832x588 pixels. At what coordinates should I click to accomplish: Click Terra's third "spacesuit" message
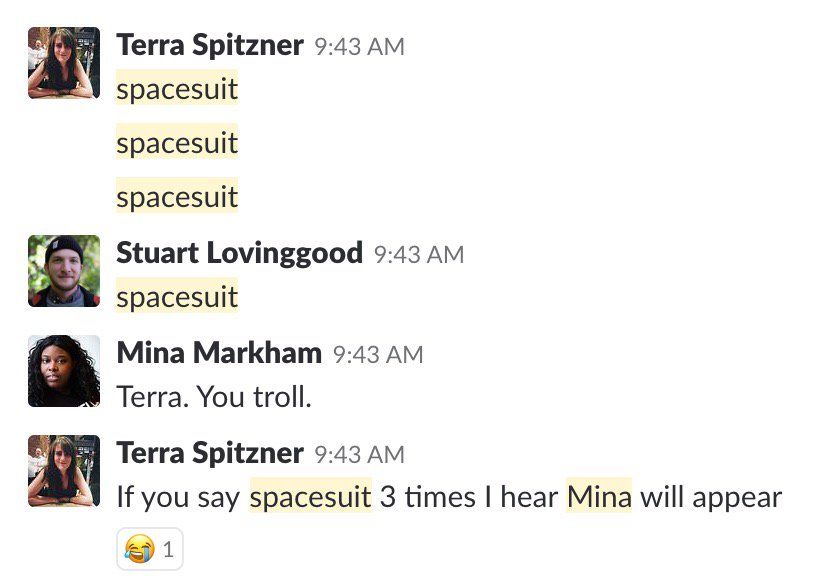(x=177, y=197)
